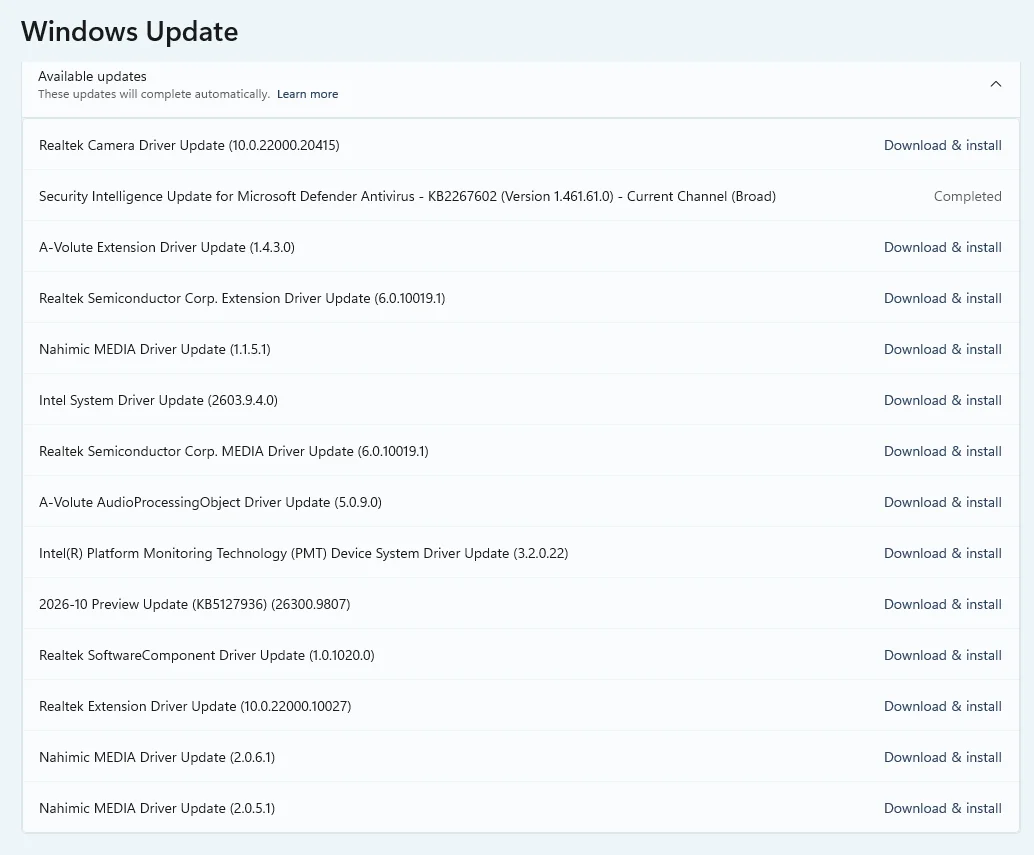Download & install Realtek SoftwareComponent Driver Update
Image resolution: width=1034 pixels, height=855 pixels.
pos(942,655)
